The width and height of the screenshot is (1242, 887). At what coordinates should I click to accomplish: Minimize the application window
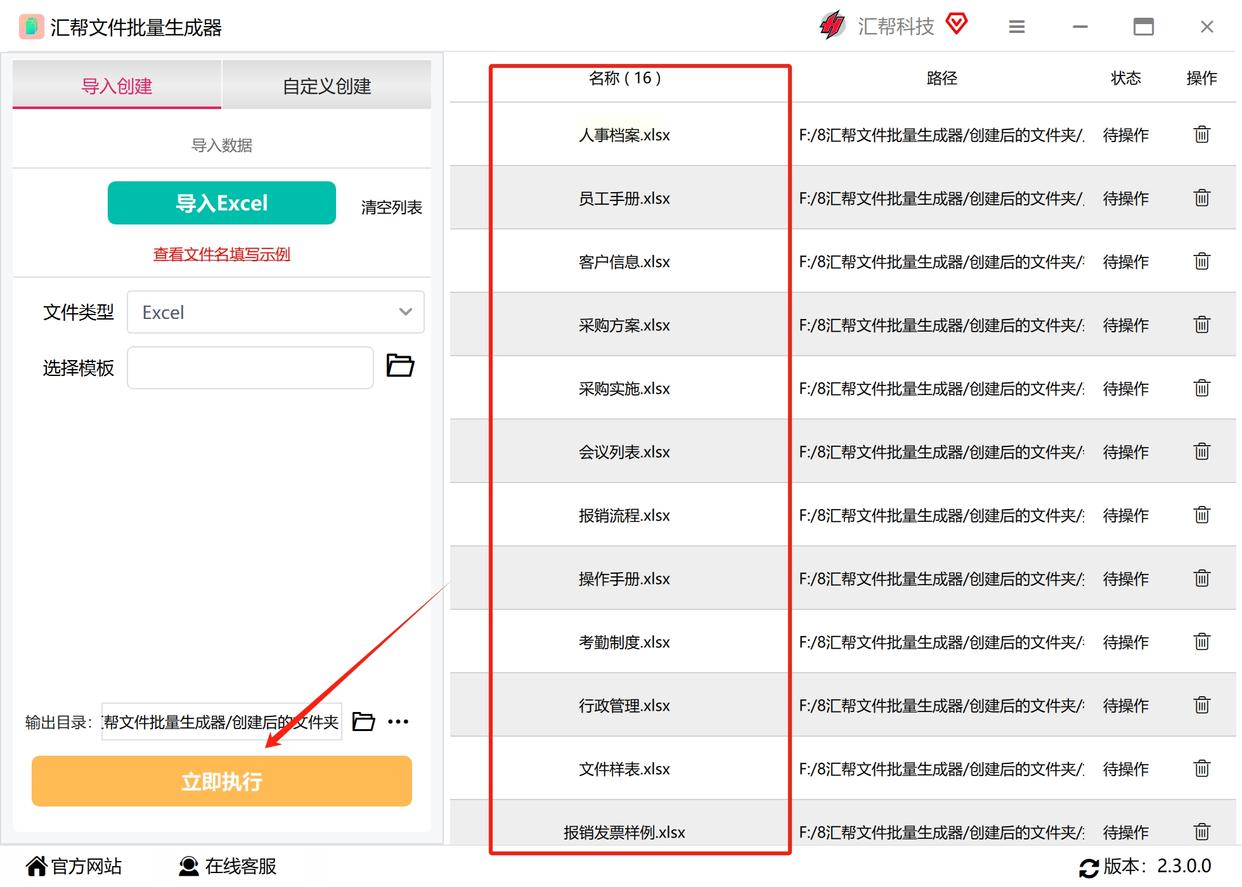pos(1080,27)
